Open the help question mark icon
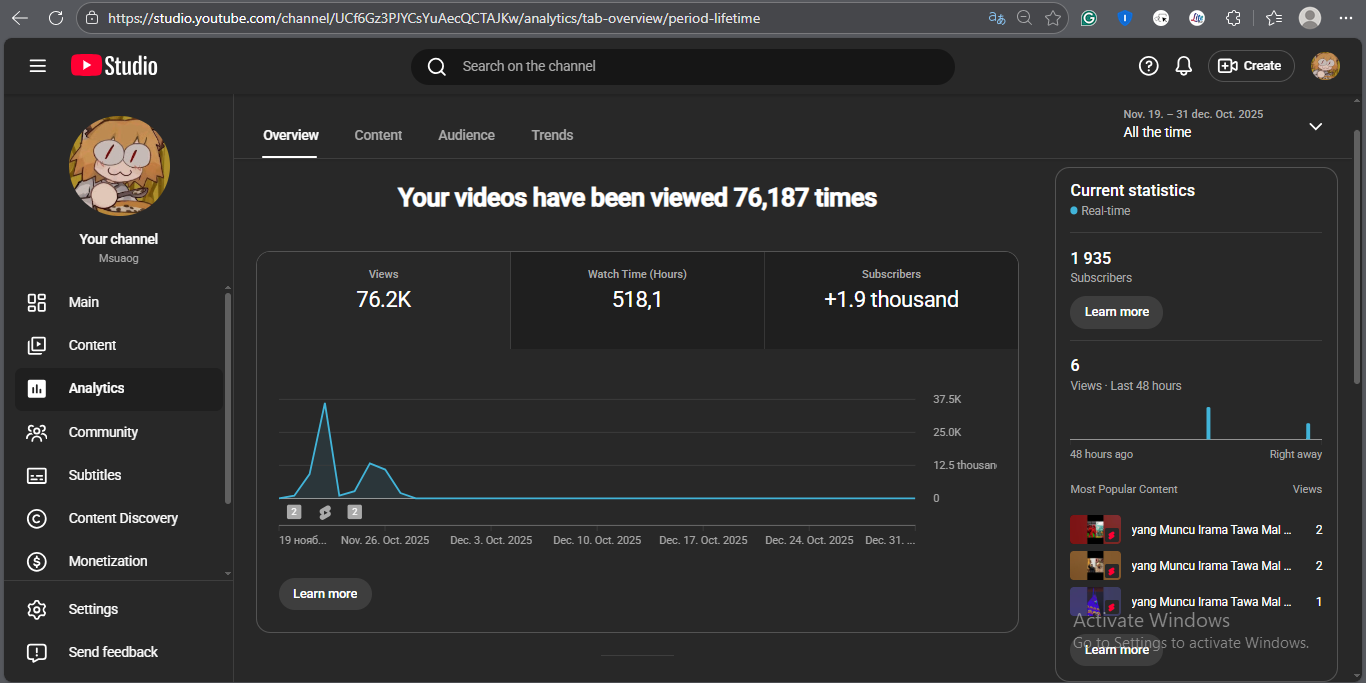 point(1148,66)
